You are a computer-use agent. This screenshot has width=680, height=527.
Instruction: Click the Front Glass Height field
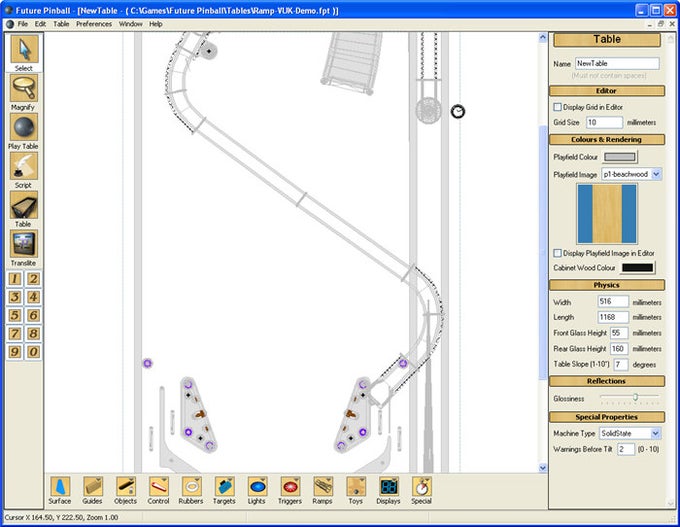619,333
